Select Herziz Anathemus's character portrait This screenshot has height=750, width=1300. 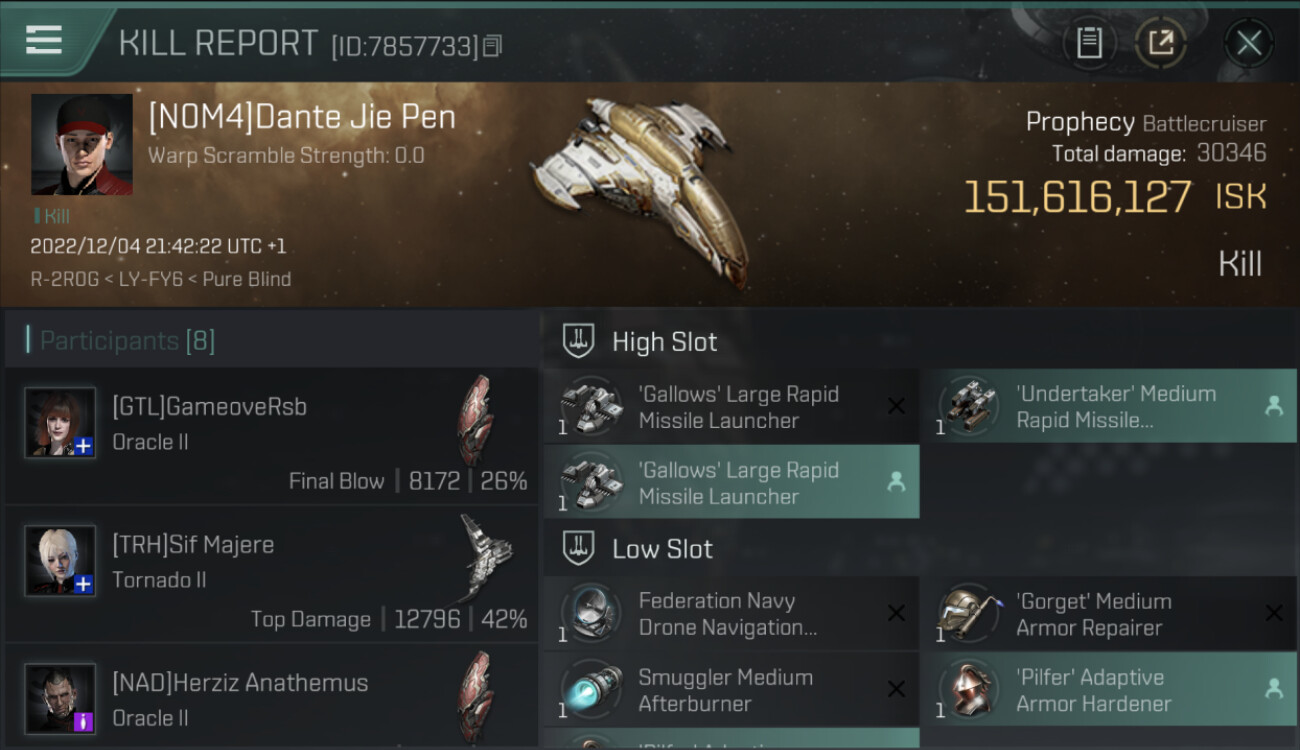click(x=60, y=697)
